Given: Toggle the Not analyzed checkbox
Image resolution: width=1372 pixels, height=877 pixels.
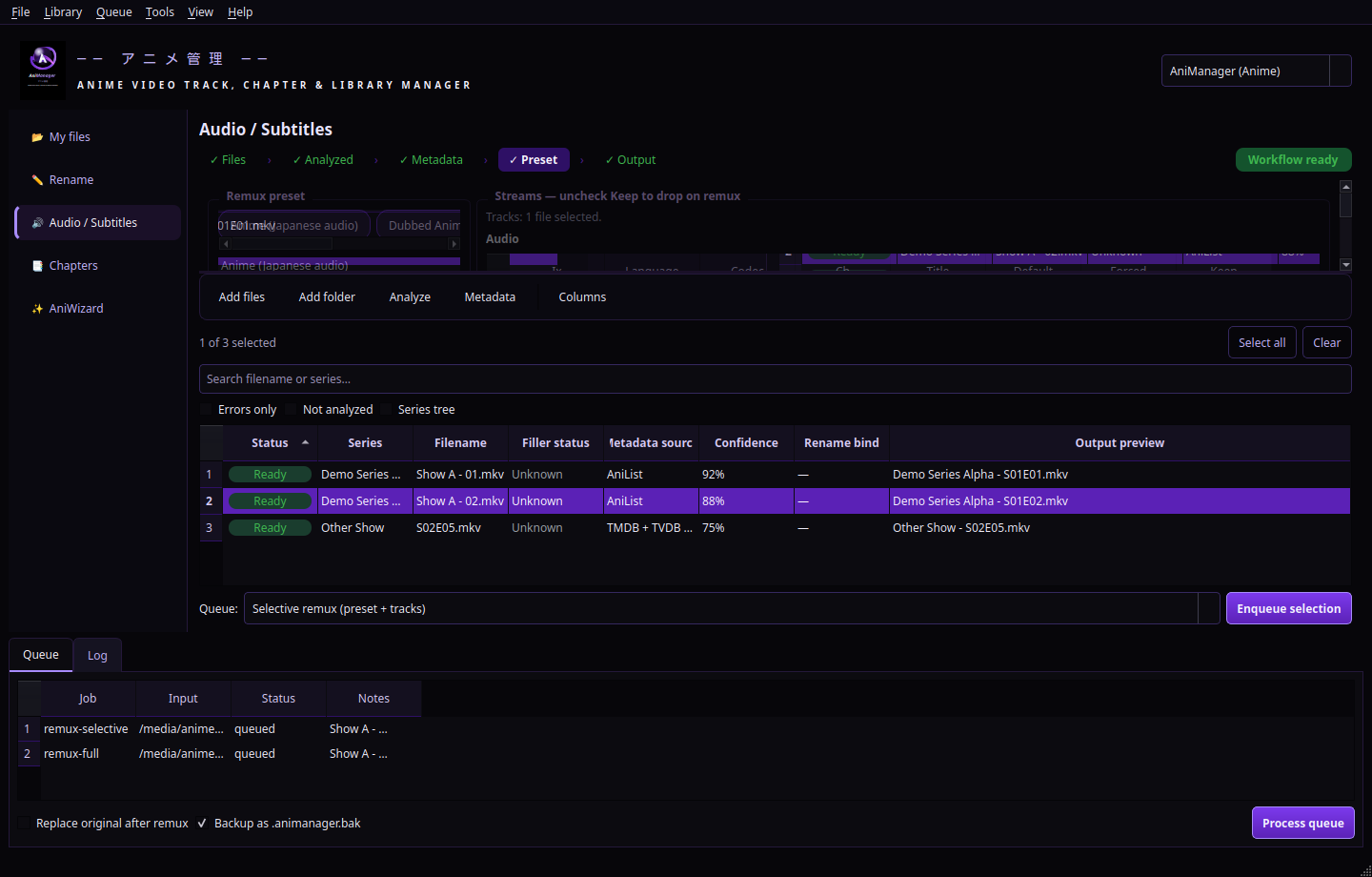Looking at the screenshot, I should pos(291,410).
